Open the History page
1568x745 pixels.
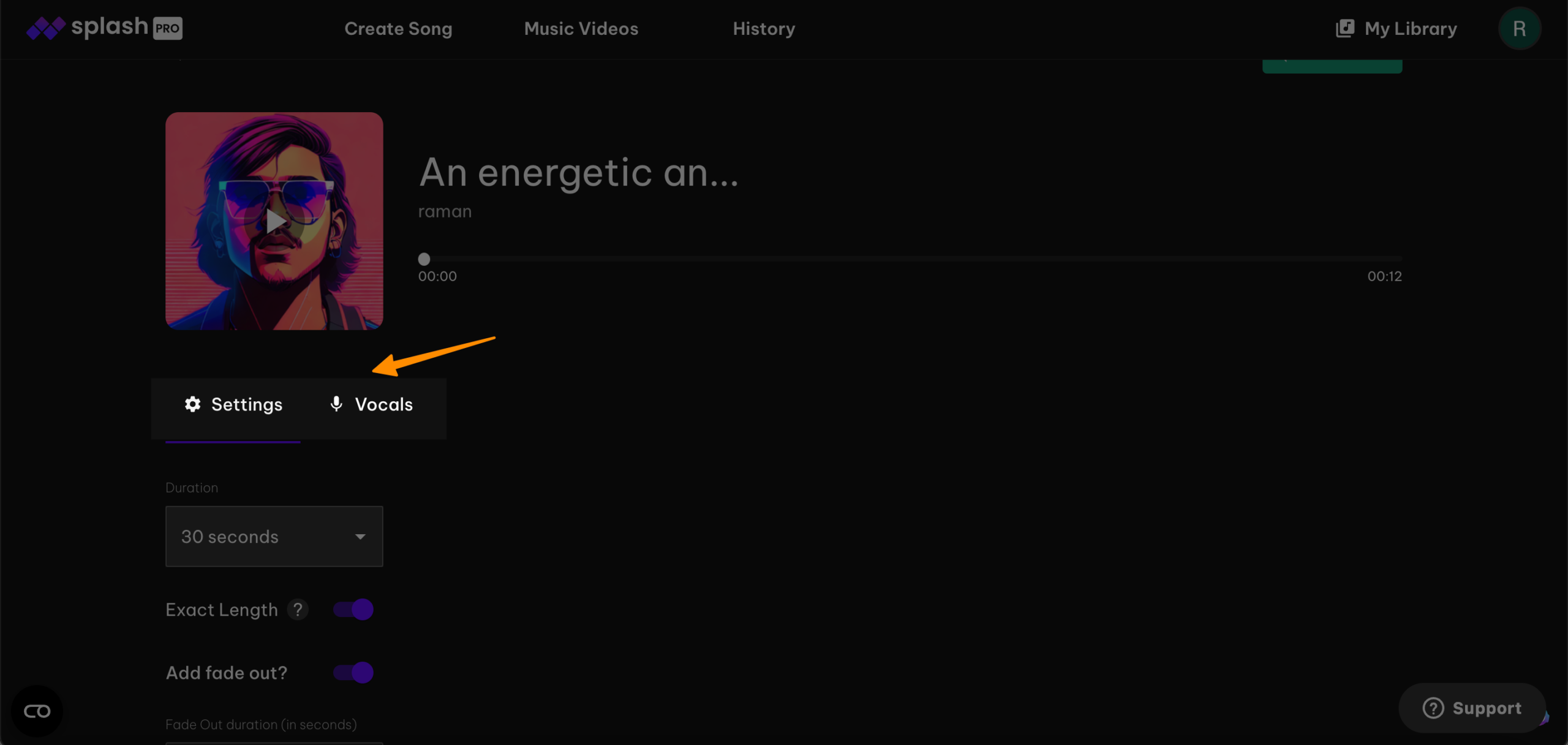click(x=764, y=29)
